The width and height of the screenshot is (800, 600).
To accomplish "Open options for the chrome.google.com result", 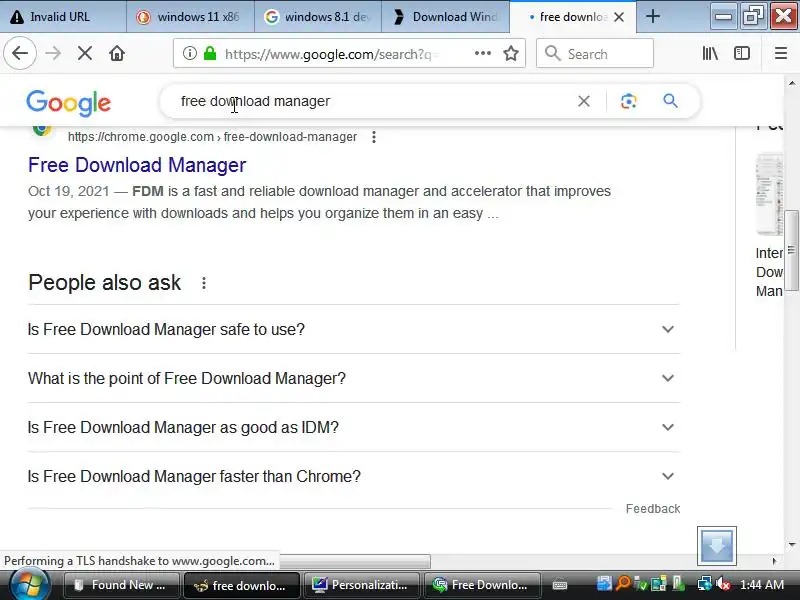I will pos(374,137).
